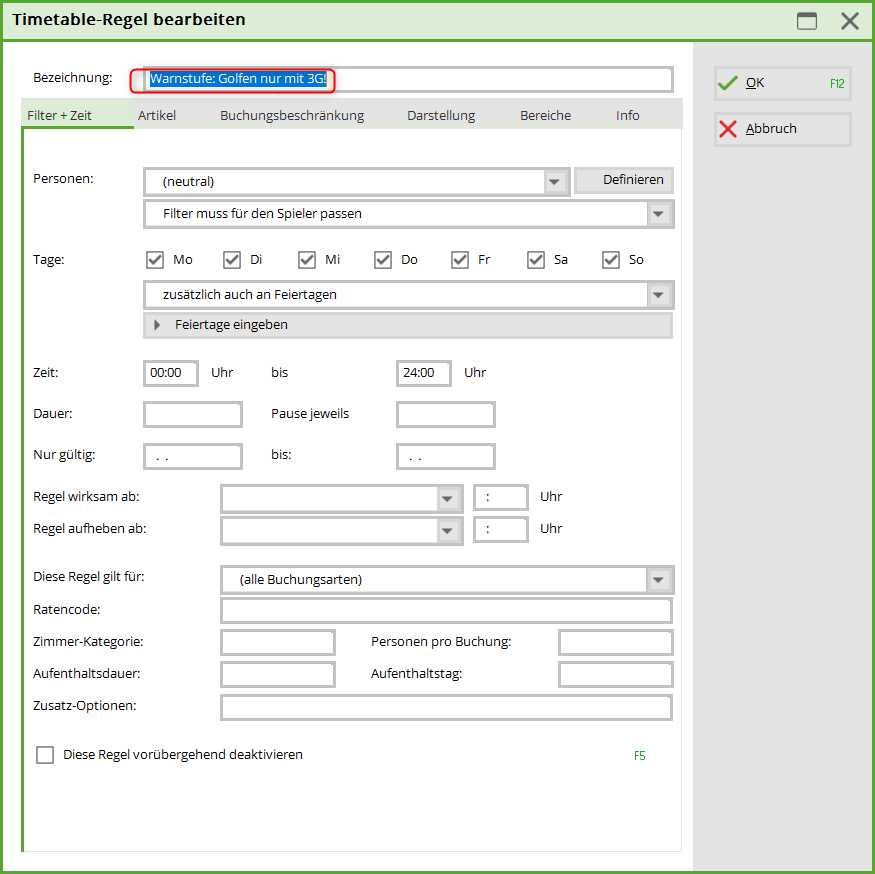Click the Definieren button
The height and width of the screenshot is (874, 875).
click(x=624, y=180)
